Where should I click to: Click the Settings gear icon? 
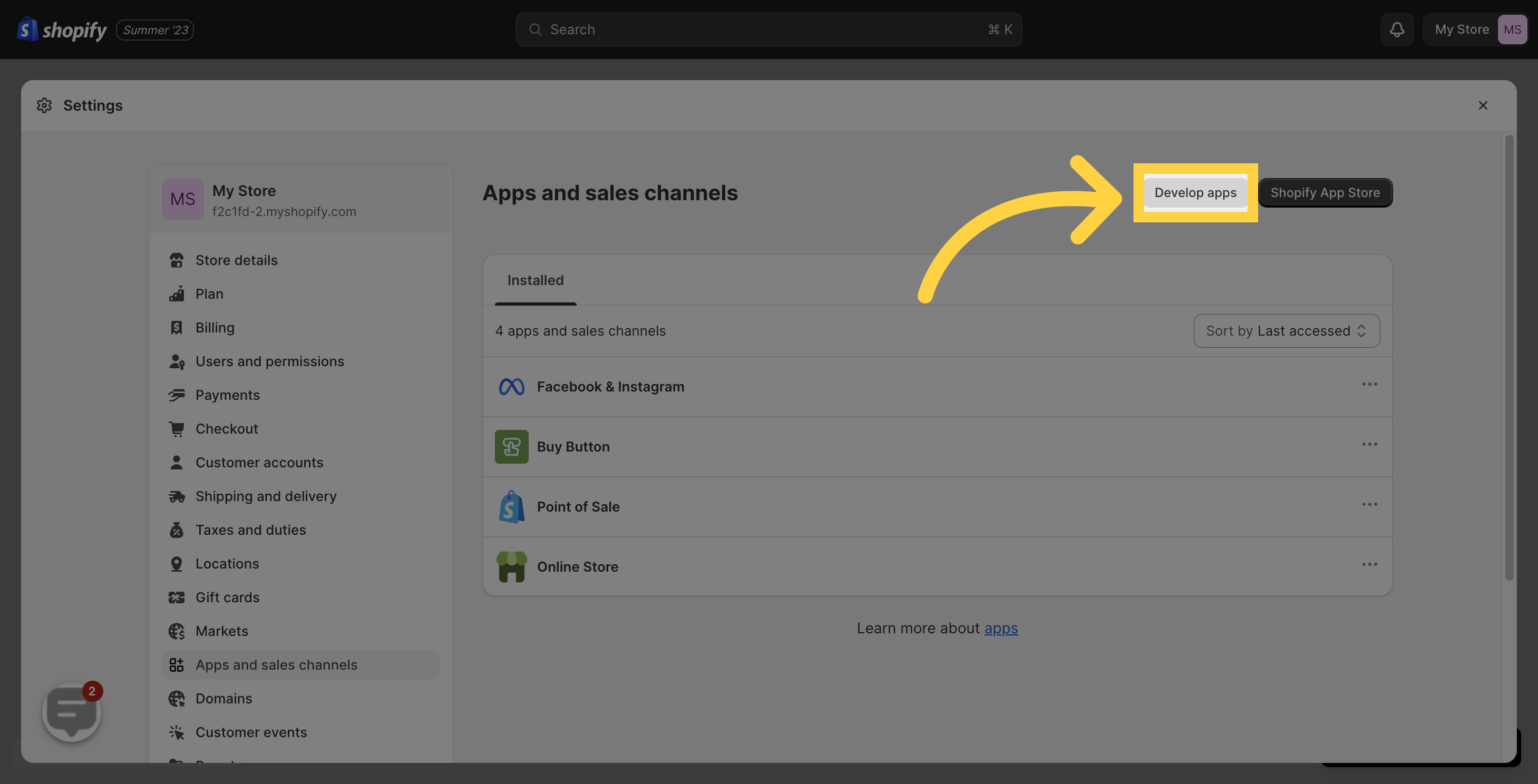pos(44,105)
